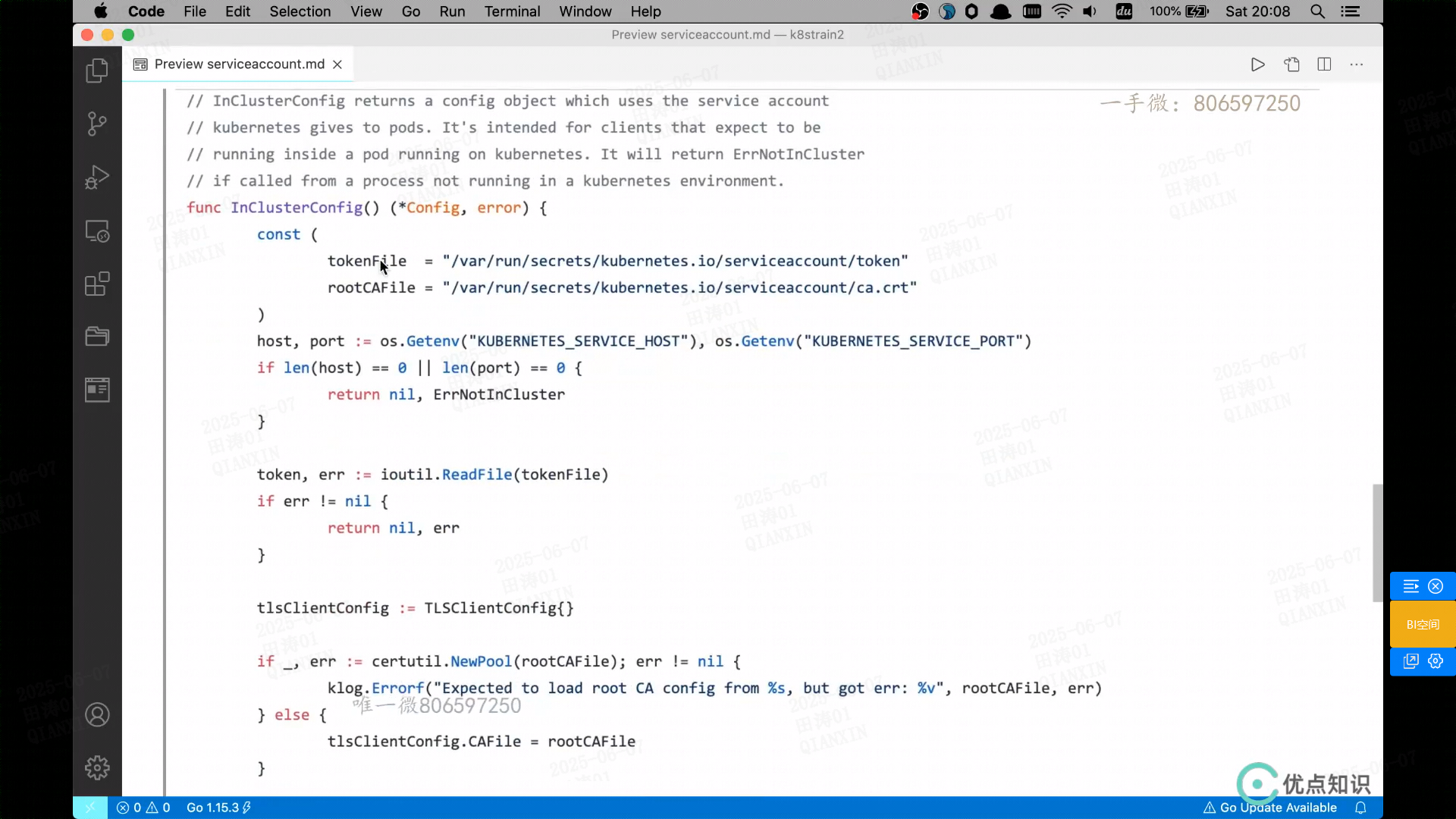The image size is (1456, 819).
Task: Close the Preview serviceaccount.md tab
Action: click(x=337, y=64)
